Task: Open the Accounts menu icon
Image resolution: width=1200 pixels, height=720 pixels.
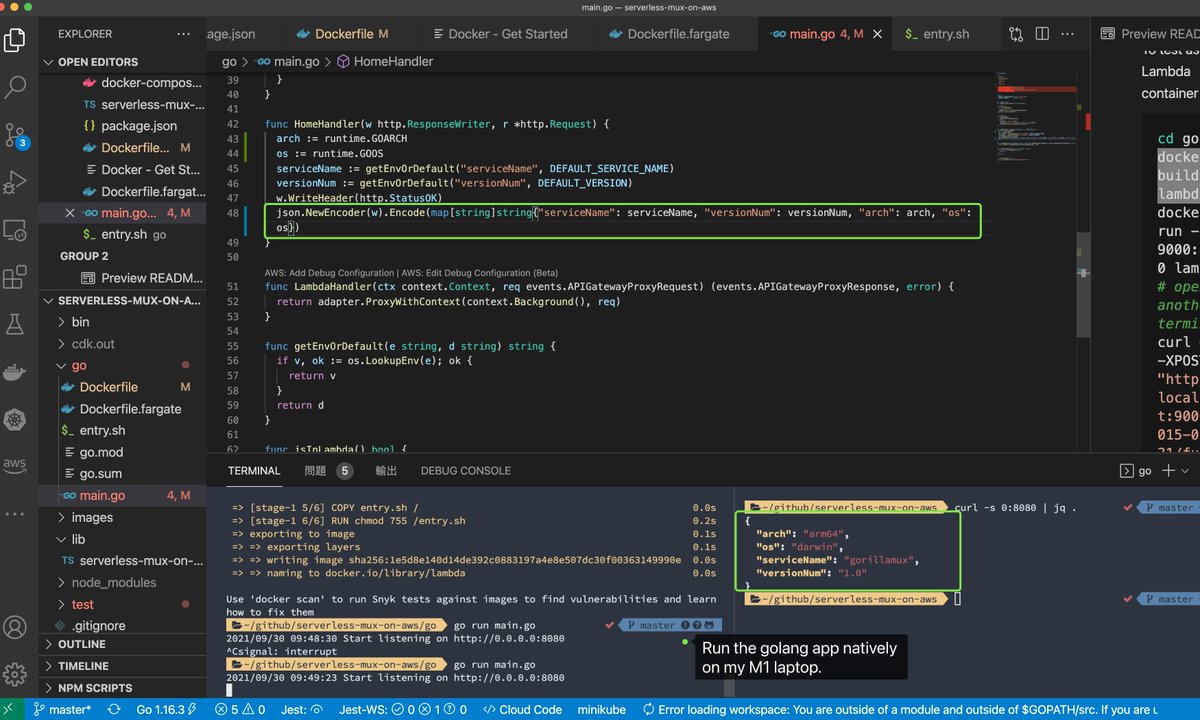Action: (16, 627)
